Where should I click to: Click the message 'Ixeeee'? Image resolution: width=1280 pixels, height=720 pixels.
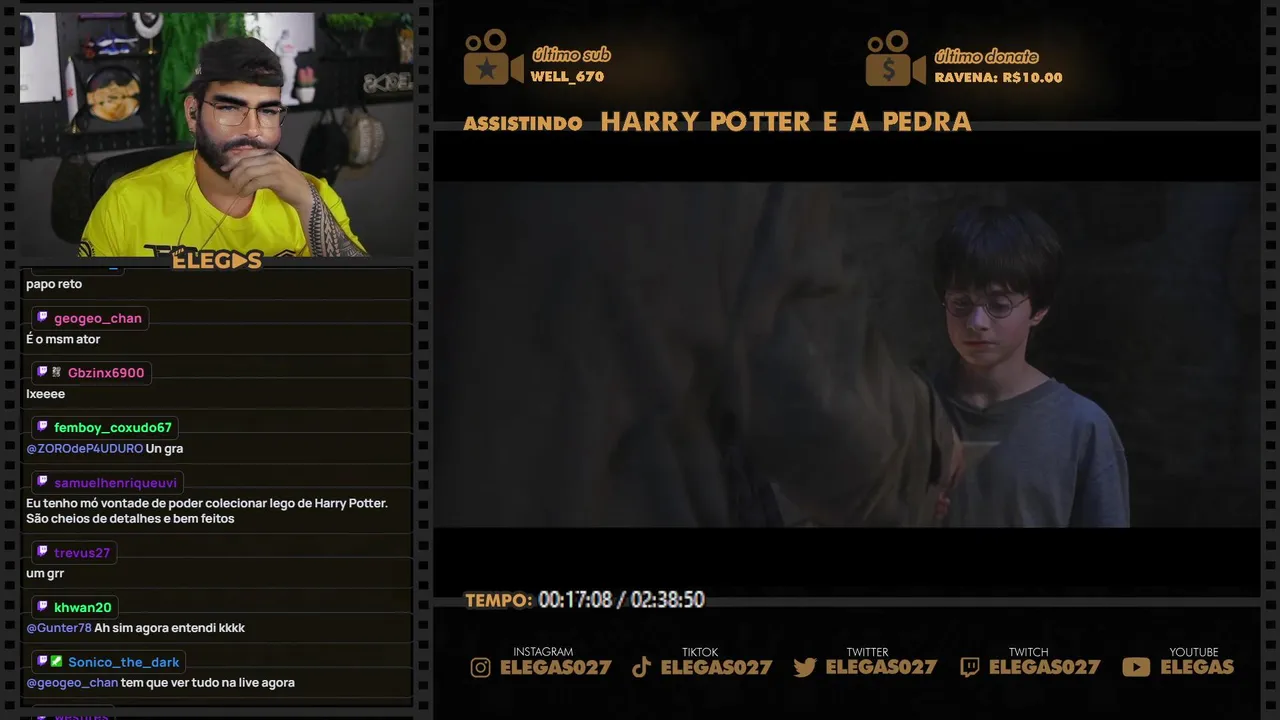click(45, 394)
